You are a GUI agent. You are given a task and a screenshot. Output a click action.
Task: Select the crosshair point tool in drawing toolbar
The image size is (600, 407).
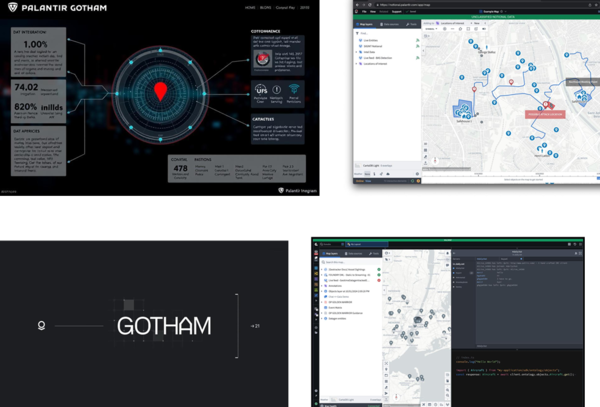(x=445, y=29)
